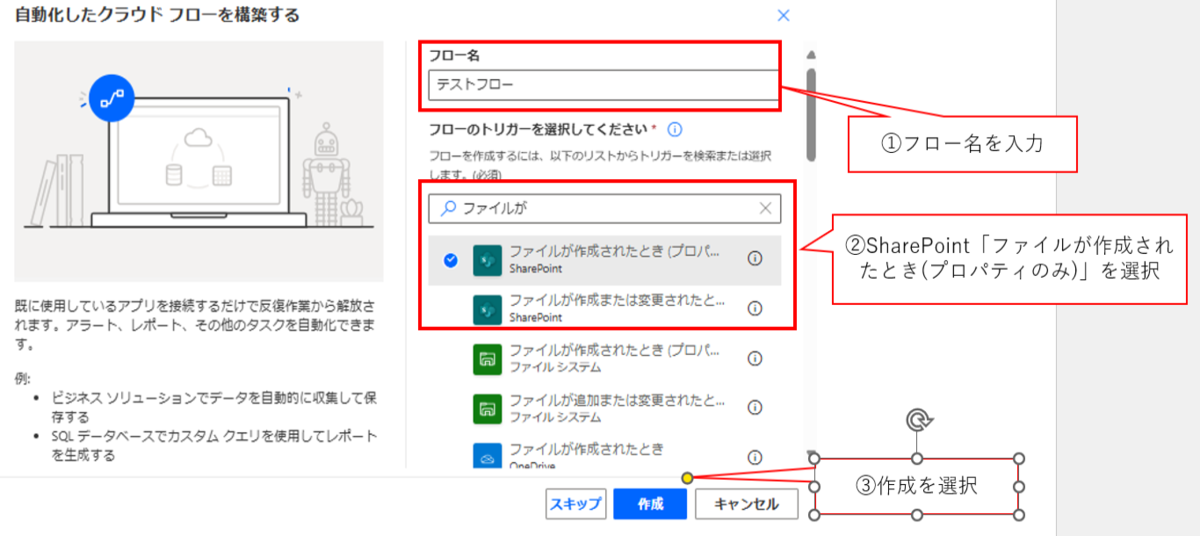Image resolution: width=1200 pixels, height=536 pixels.
Task: Open info for SharePoint file created trigger
Action: (x=755, y=258)
